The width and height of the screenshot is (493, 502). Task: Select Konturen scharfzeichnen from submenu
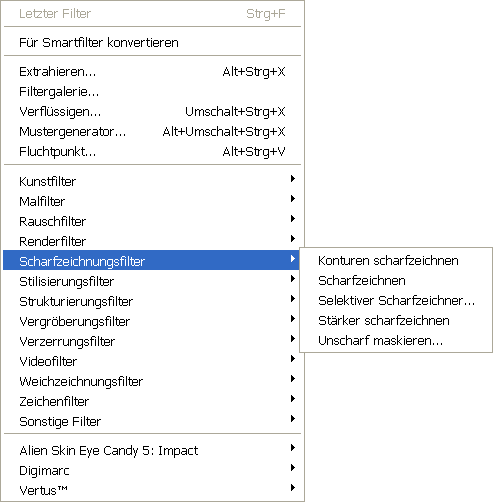pyautogui.click(x=396, y=261)
